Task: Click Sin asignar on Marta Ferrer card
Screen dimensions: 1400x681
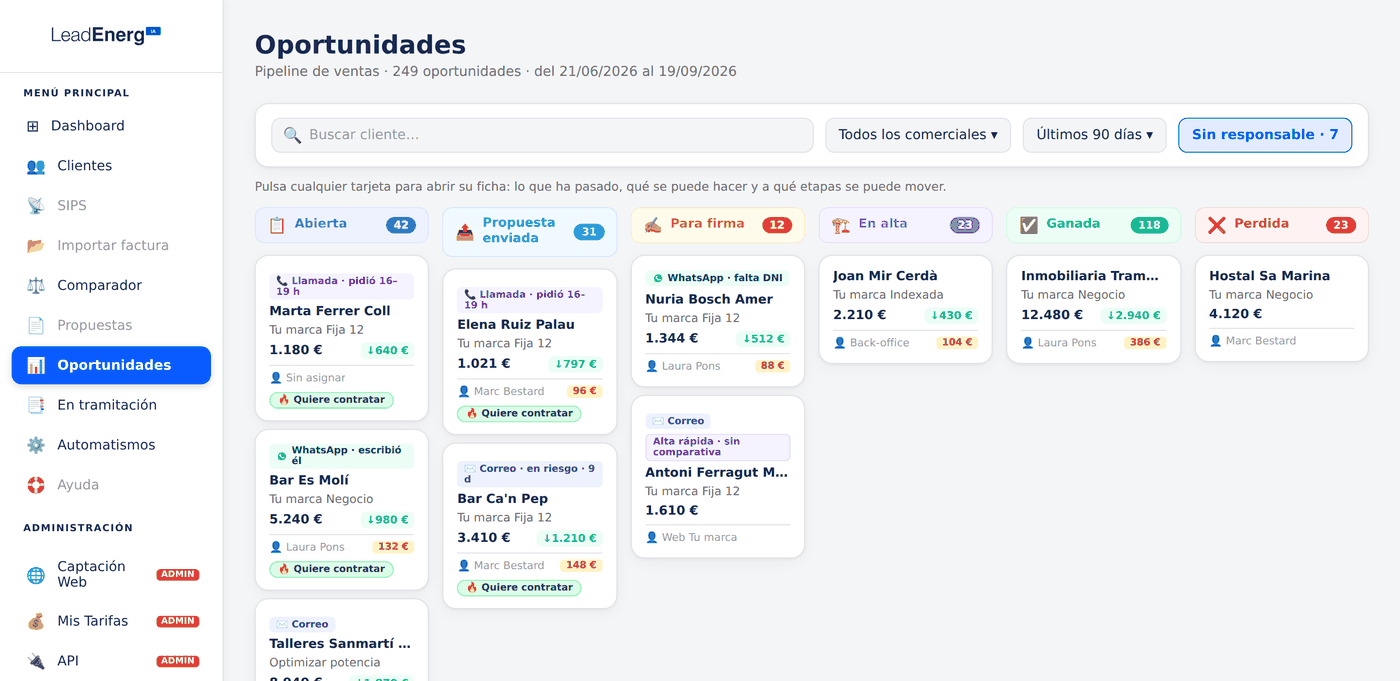Action: [x=308, y=378]
